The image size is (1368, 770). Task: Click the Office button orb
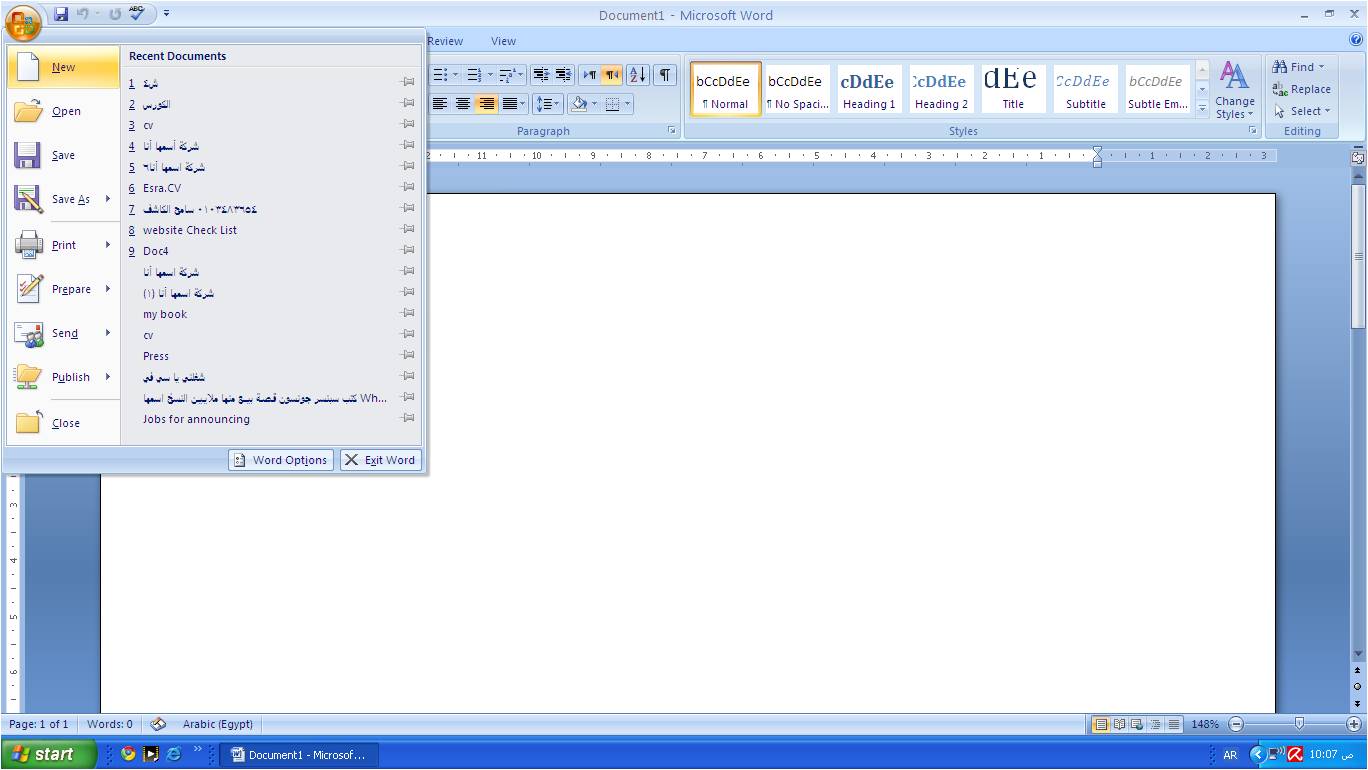pyautogui.click(x=23, y=21)
